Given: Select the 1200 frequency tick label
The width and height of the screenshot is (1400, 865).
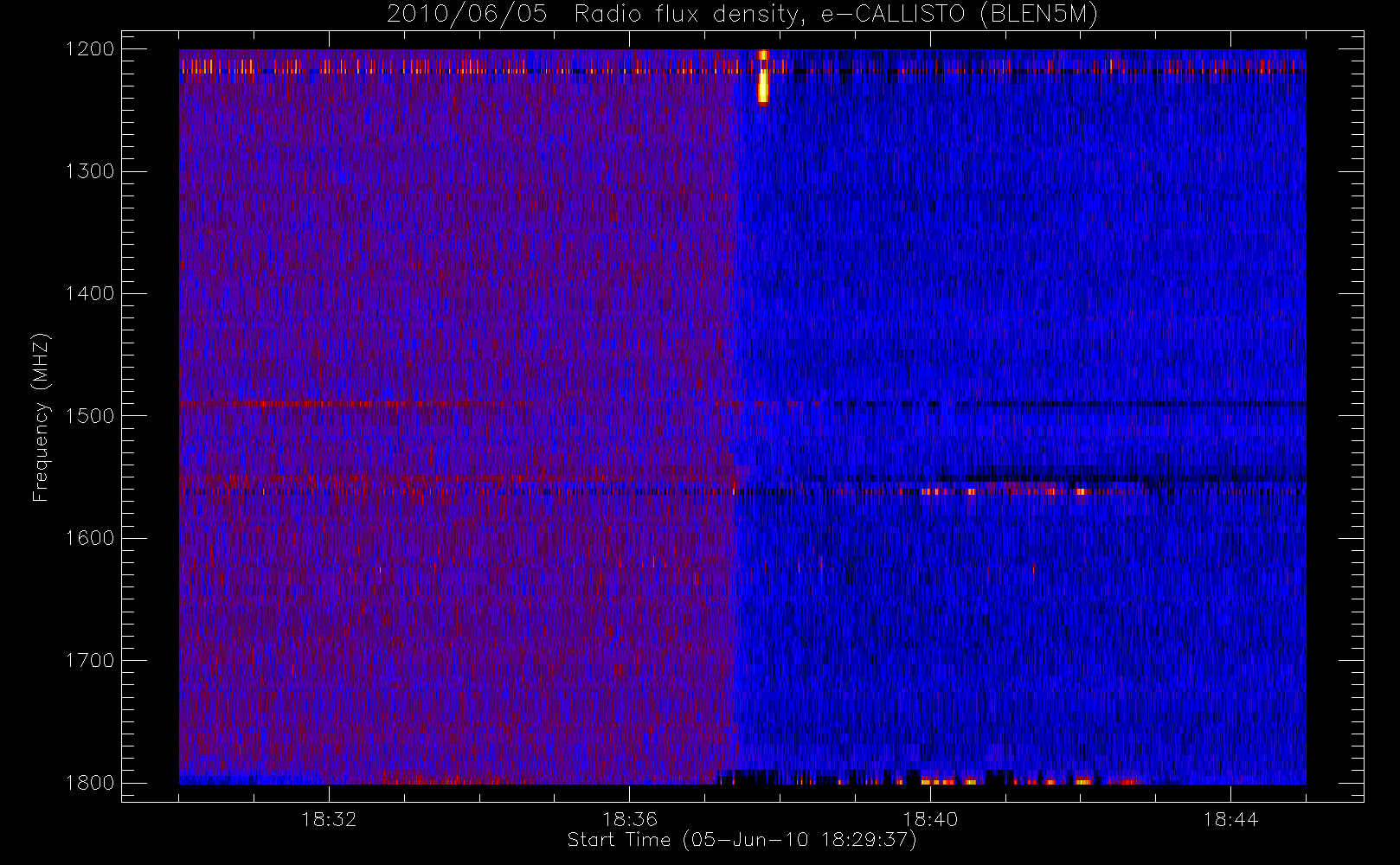Looking at the screenshot, I should point(90,49).
